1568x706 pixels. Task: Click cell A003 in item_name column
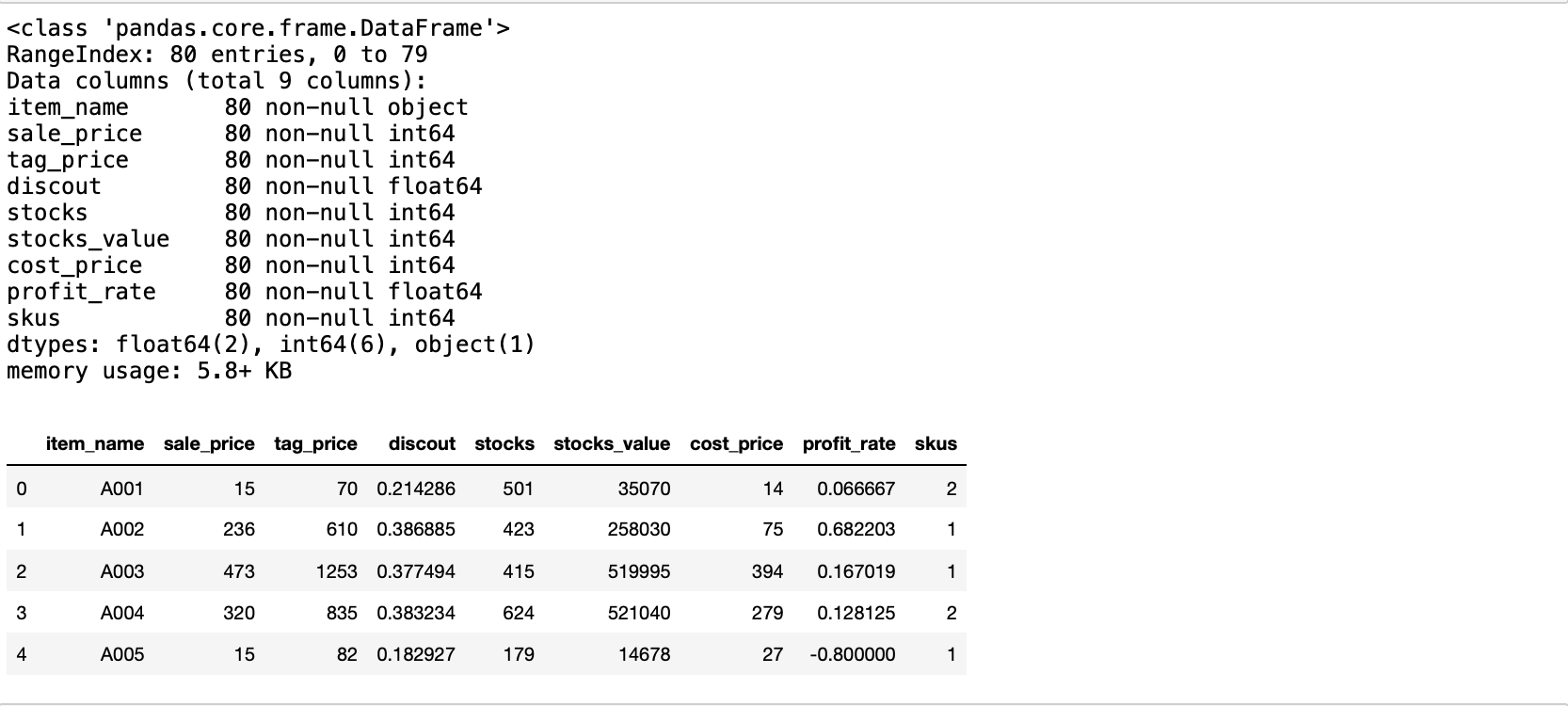pyautogui.click(x=122, y=571)
